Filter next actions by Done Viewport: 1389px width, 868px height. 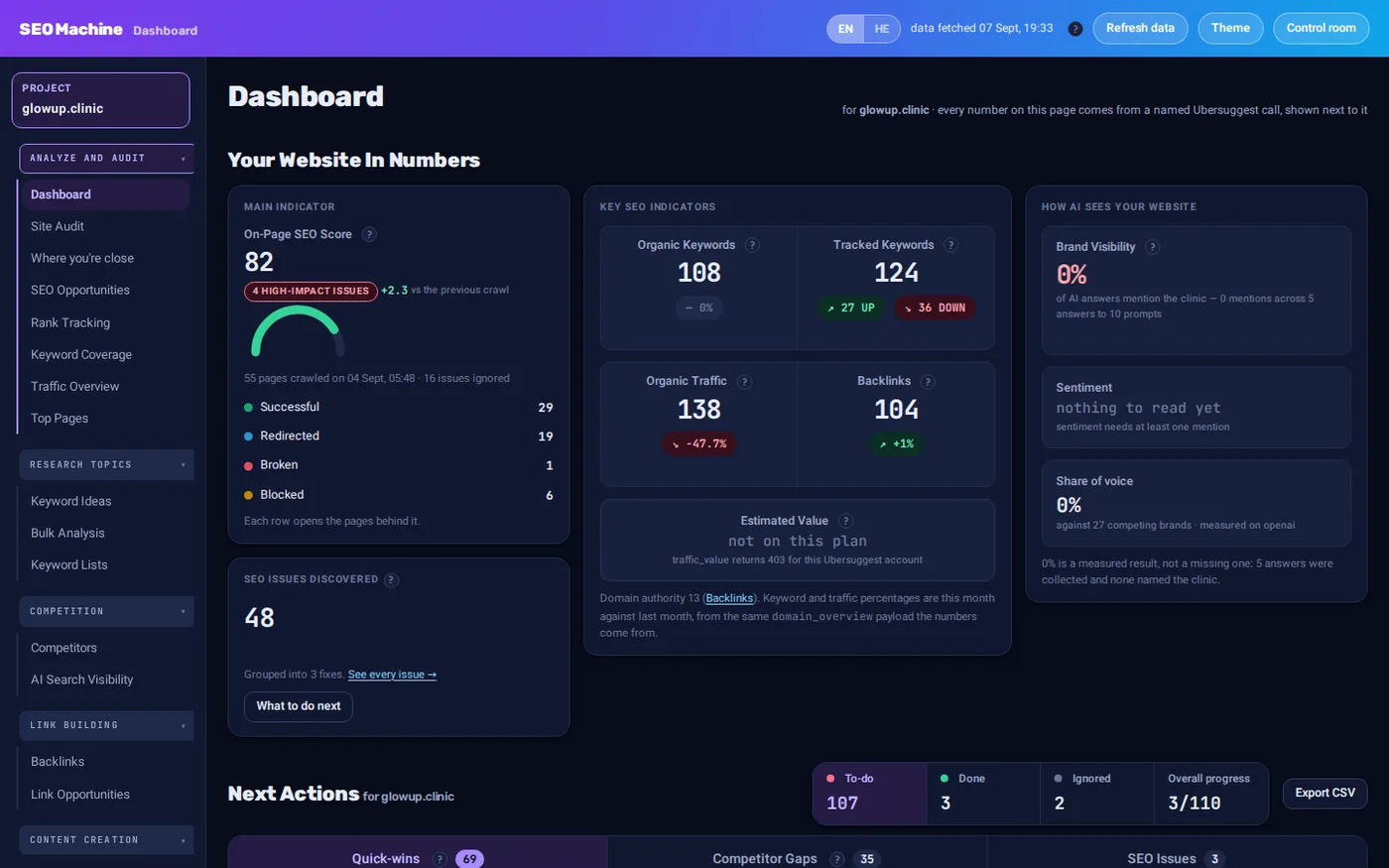coord(983,794)
